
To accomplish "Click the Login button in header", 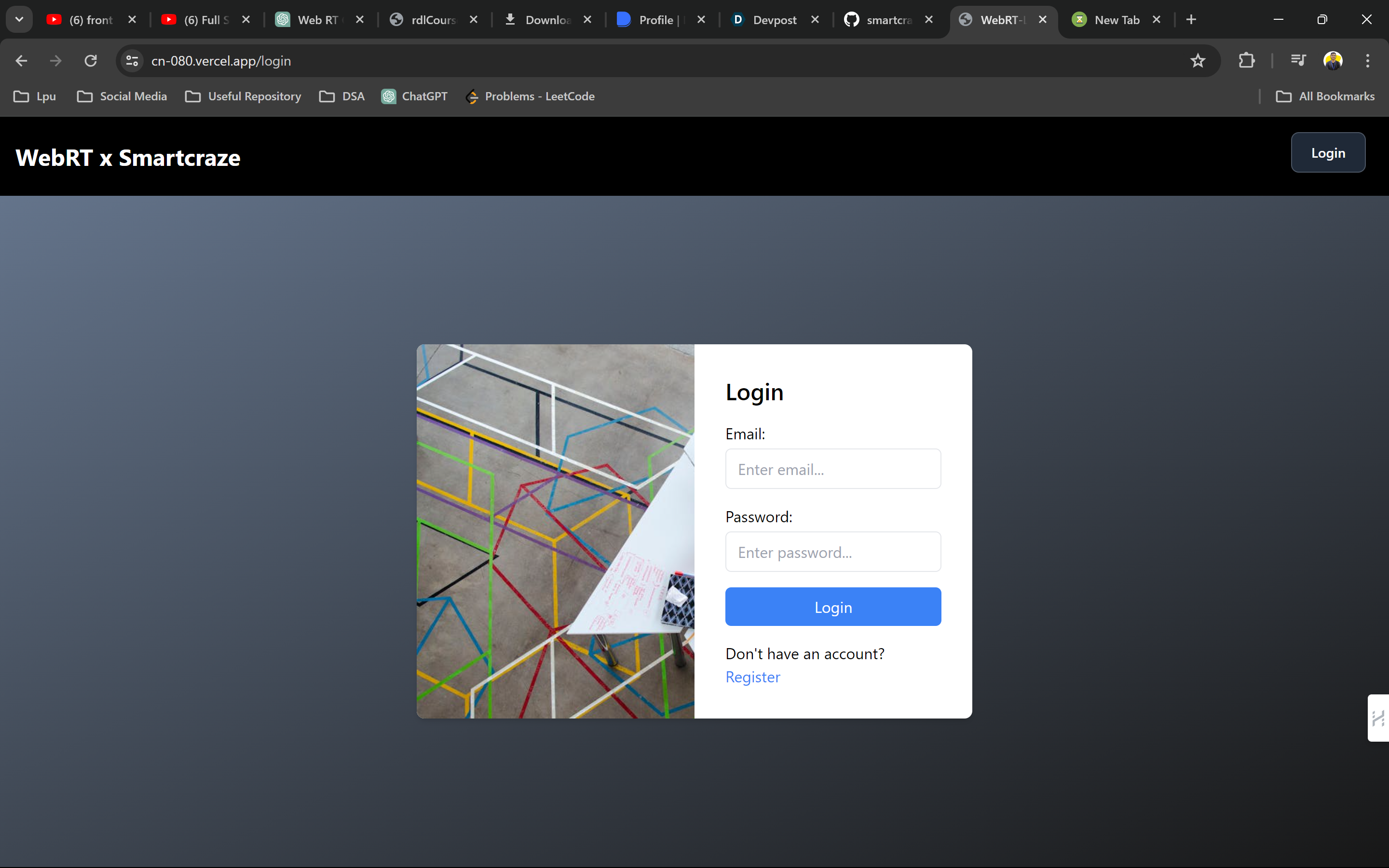I will pos(1328,153).
